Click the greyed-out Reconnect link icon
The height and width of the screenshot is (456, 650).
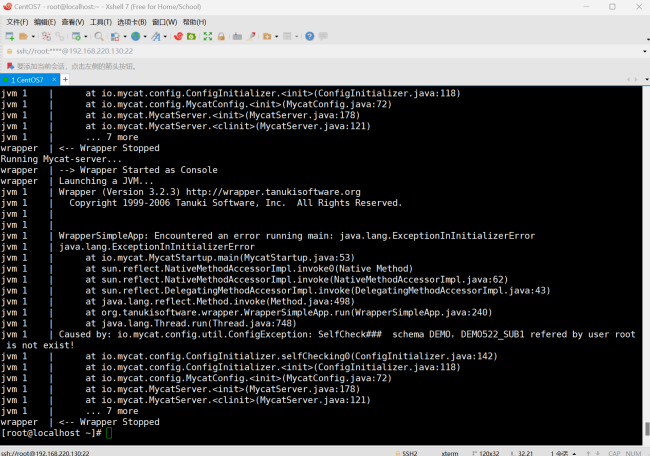point(60,36)
